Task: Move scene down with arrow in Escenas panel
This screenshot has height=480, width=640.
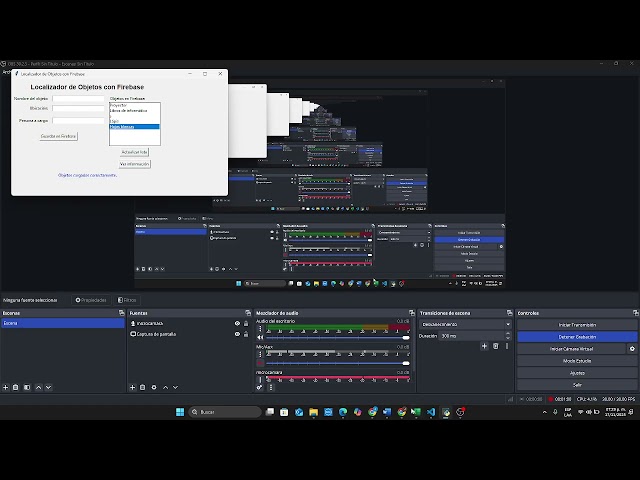Action: coord(48,387)
